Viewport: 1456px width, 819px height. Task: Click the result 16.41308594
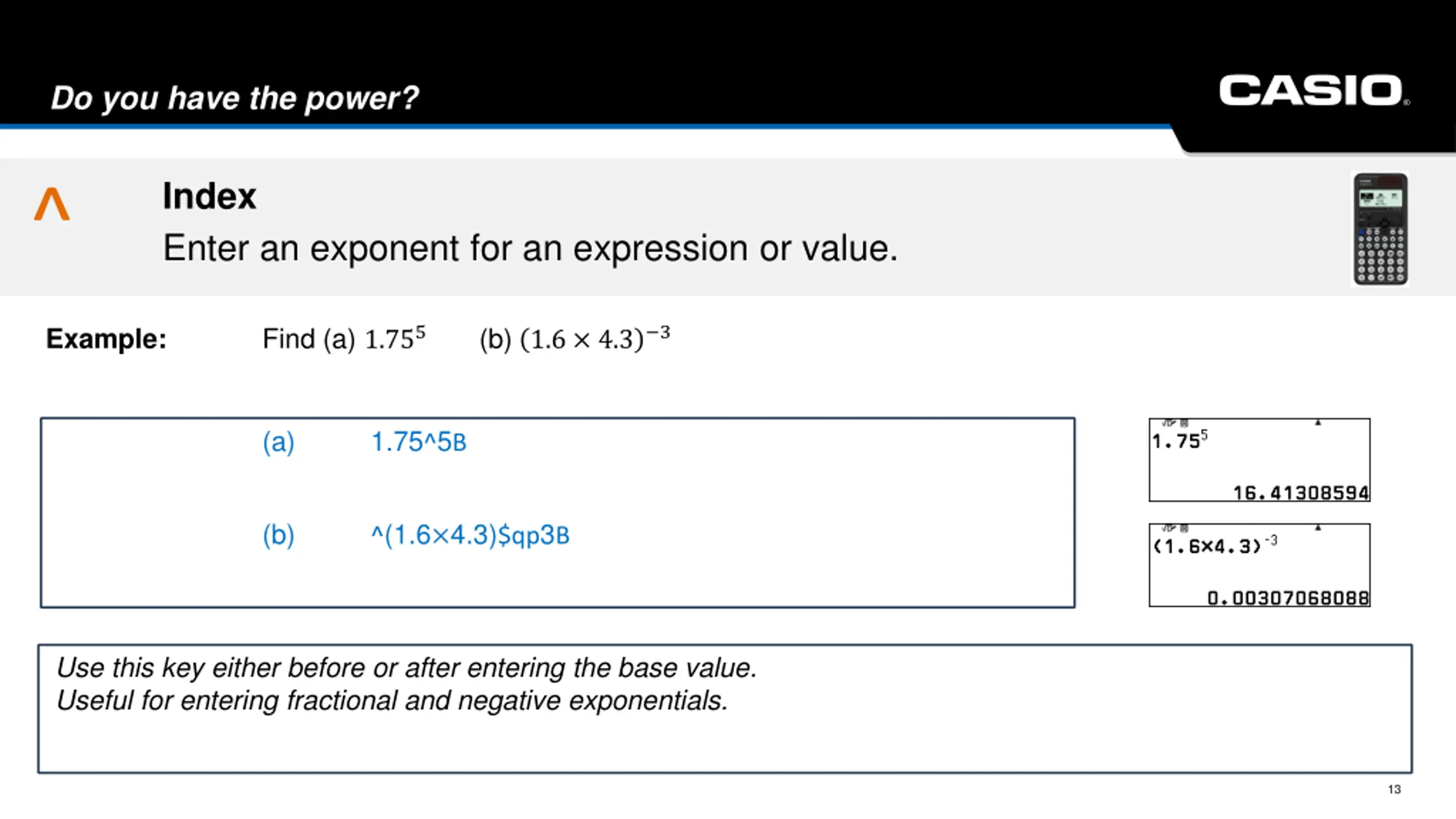click(x=1301, y=493)
